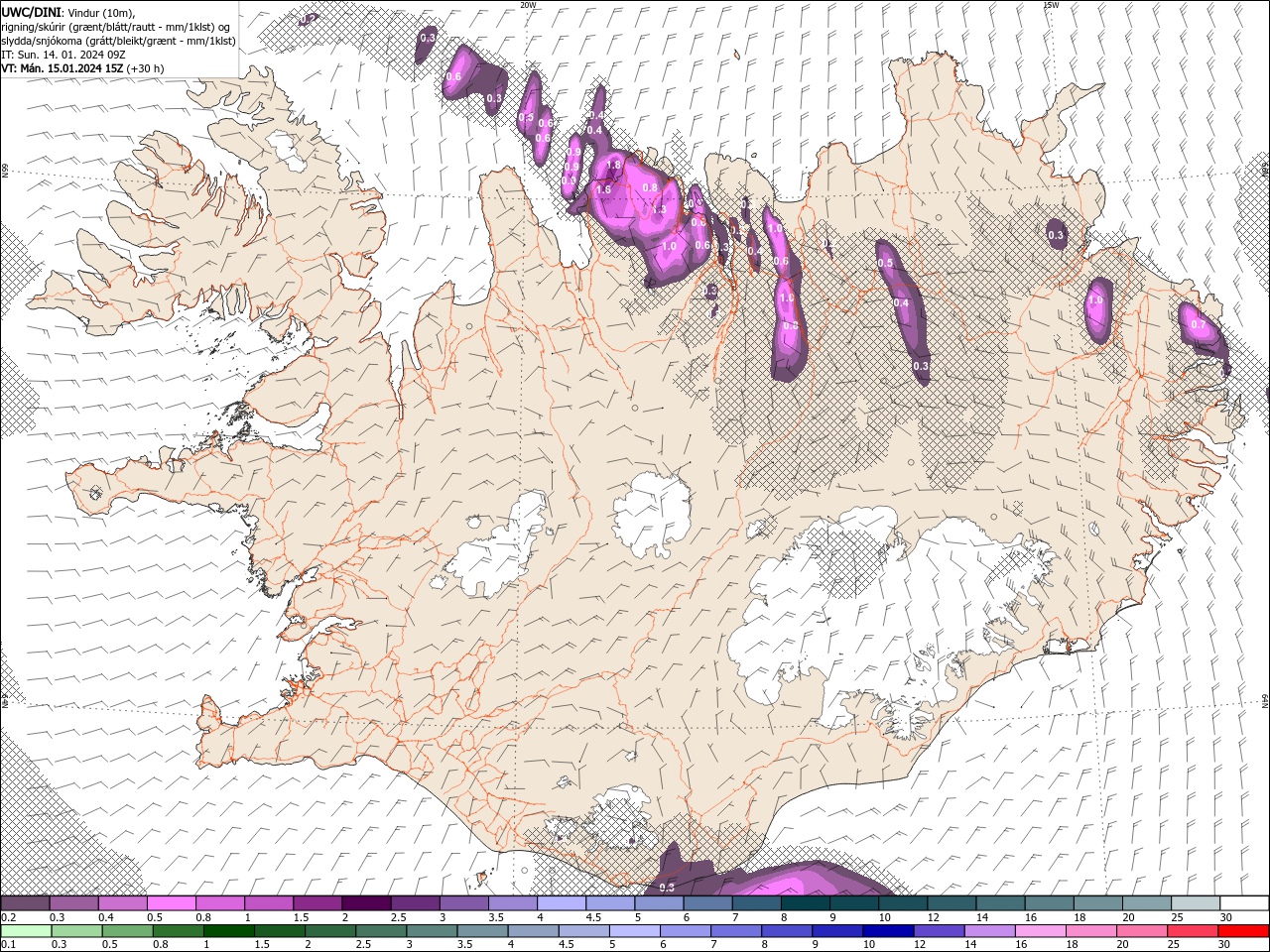Viewport: 1270px width, 952px height.
Task: Click the darkest green rain swatch labeled 1
Action: click(228, 931)
